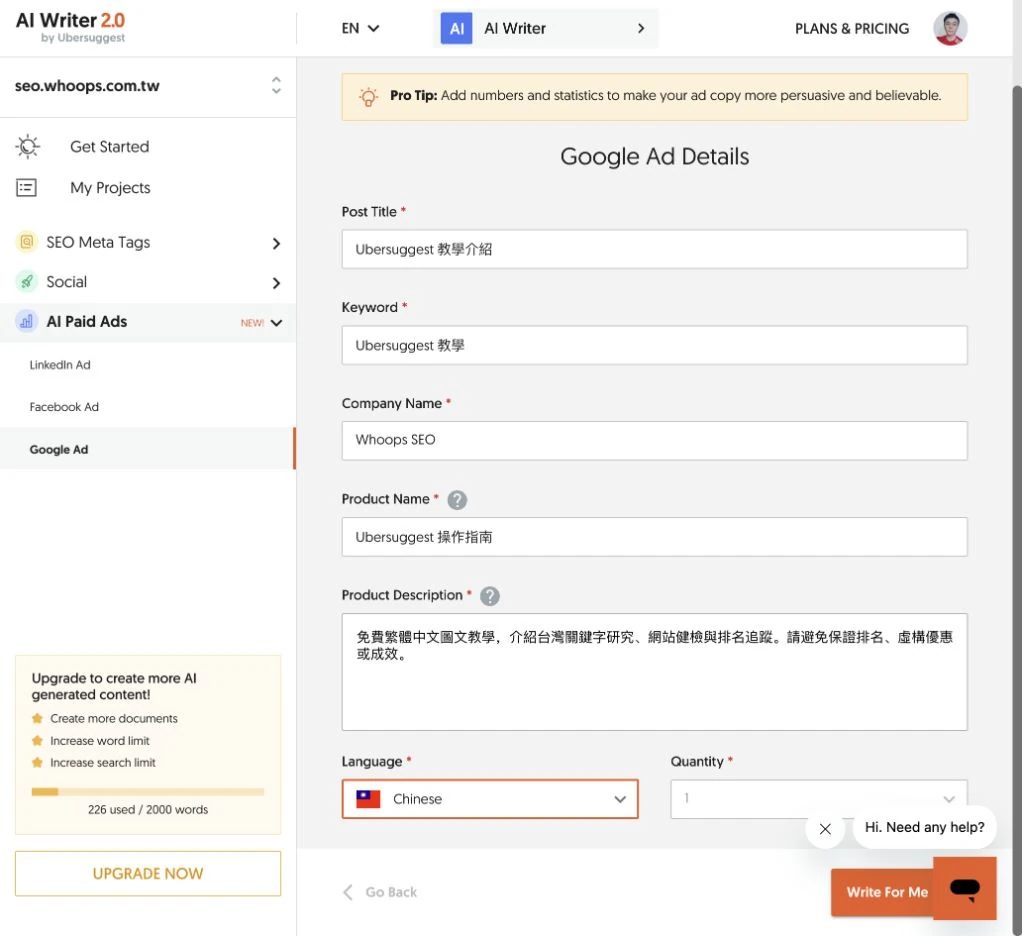The height and width of the screenshot is (936, 1022).
Task: Click Write For Me button
Action: tap(883, 892)
